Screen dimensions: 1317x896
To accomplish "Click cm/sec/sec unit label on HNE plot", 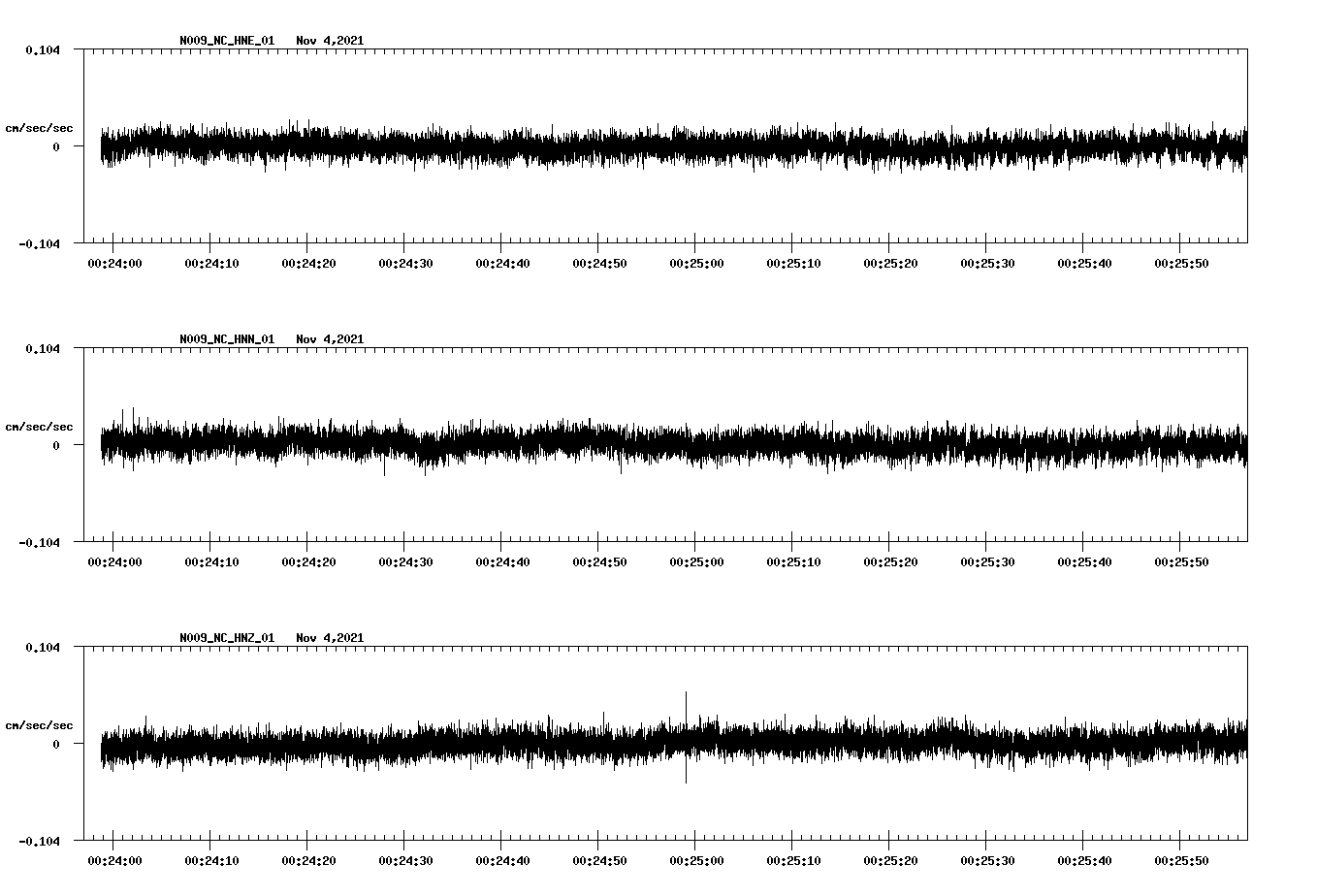I will click(x=39, y=128).
